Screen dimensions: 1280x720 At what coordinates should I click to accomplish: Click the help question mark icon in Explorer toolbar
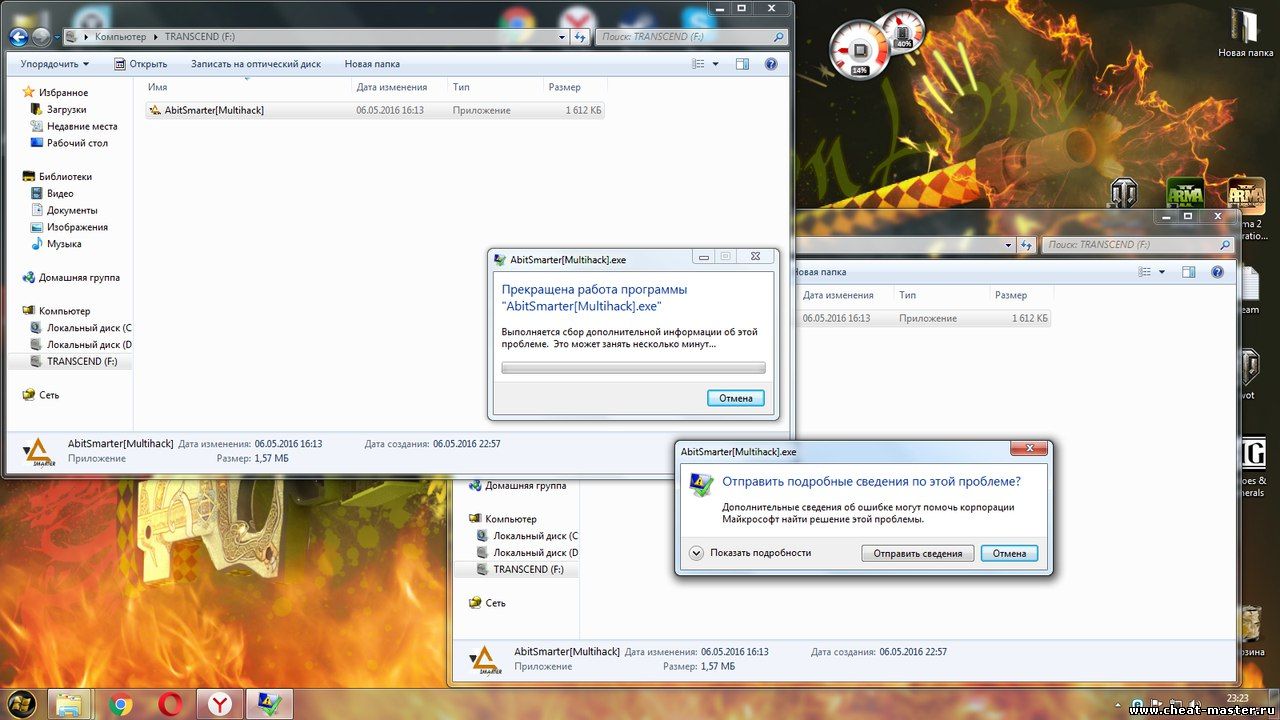[x=771, y=64]
